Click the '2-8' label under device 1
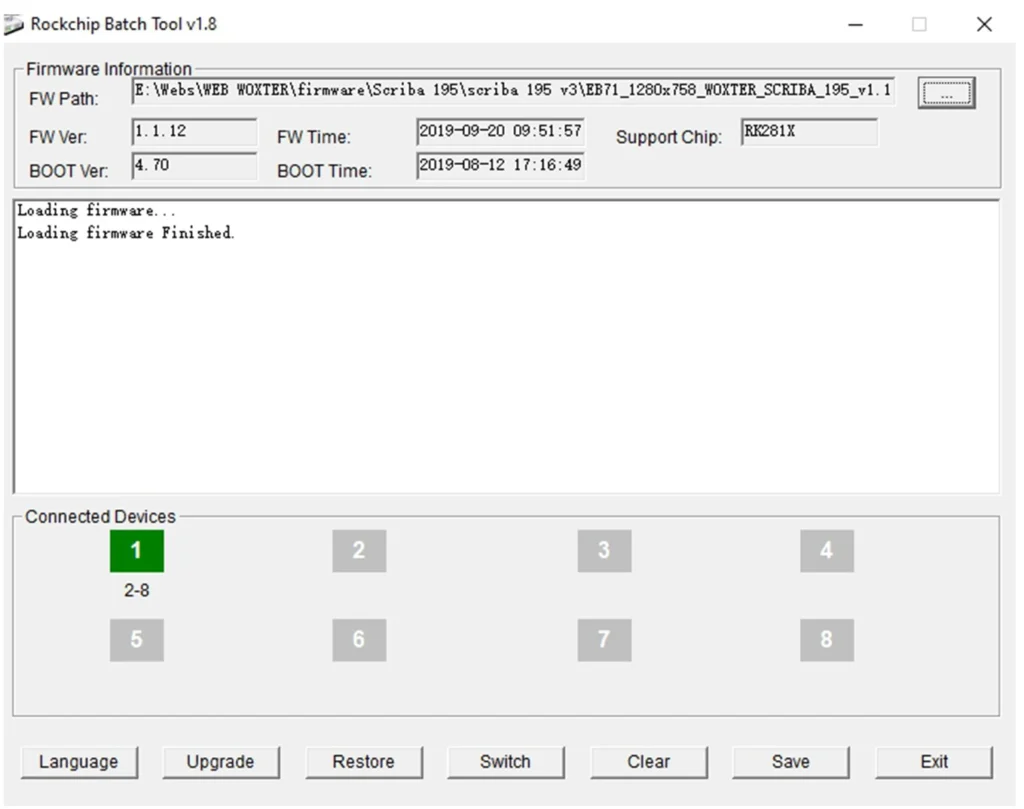Screen dimensions: 1024x809 pos(136,590)
